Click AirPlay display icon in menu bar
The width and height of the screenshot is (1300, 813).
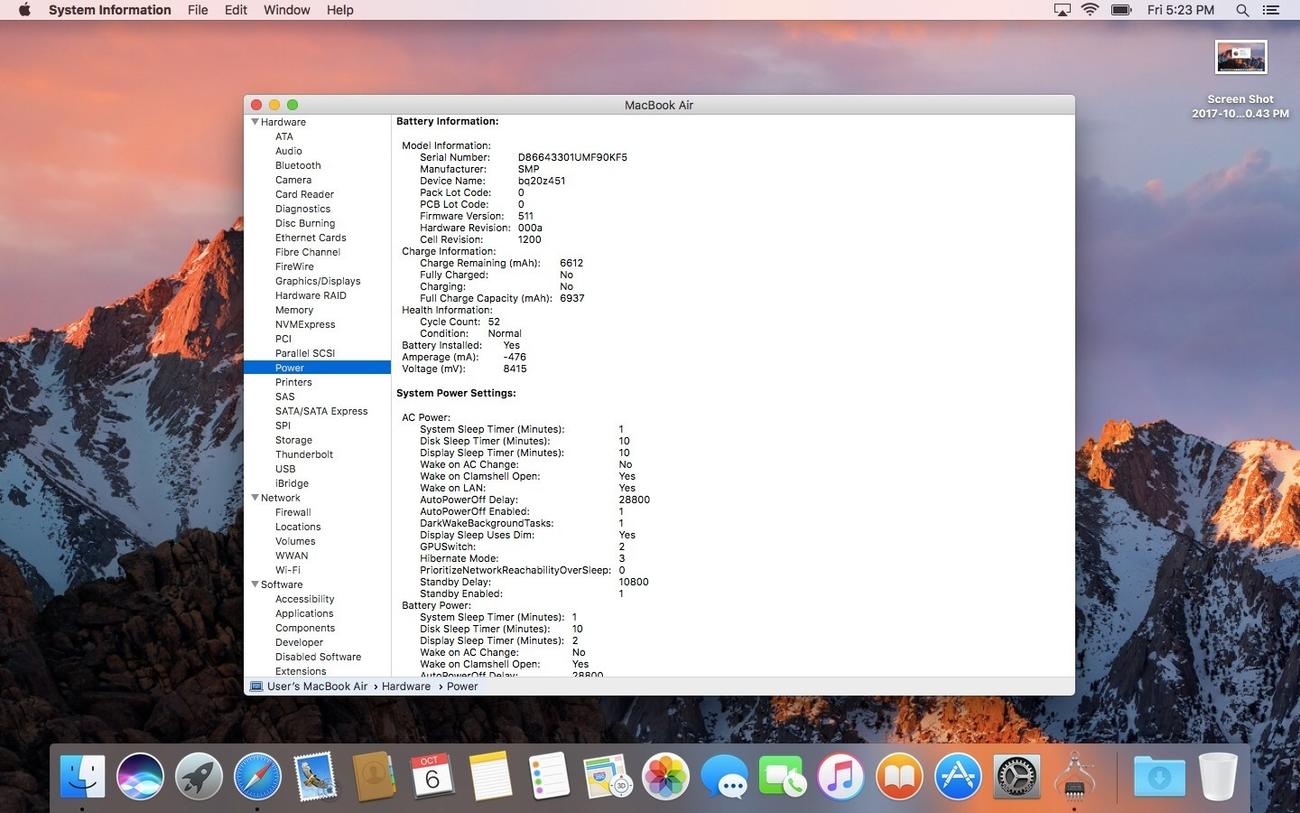(1062, 10)
